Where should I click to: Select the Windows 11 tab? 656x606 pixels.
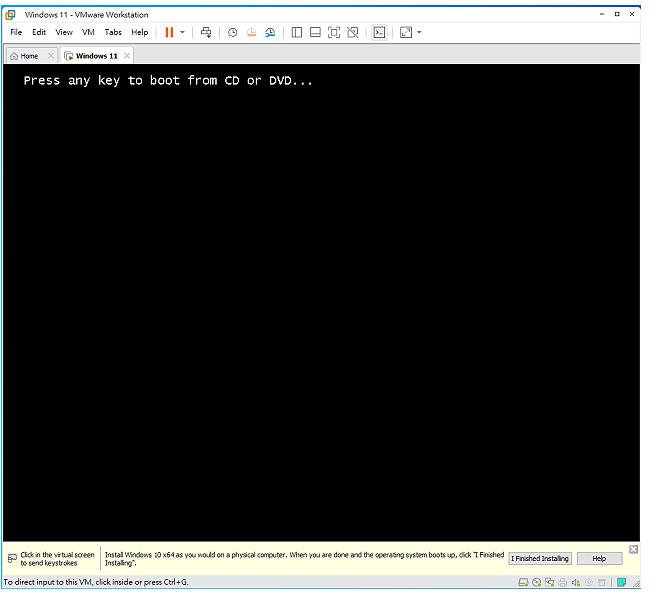pos(97,56)
